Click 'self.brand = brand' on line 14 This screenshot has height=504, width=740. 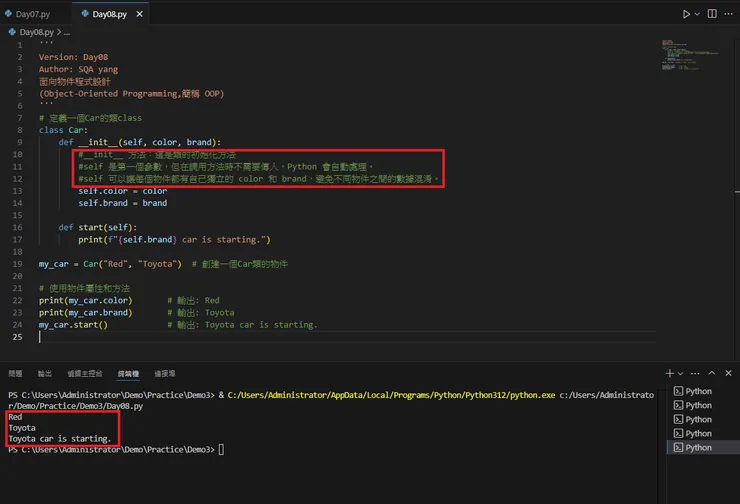123,203
